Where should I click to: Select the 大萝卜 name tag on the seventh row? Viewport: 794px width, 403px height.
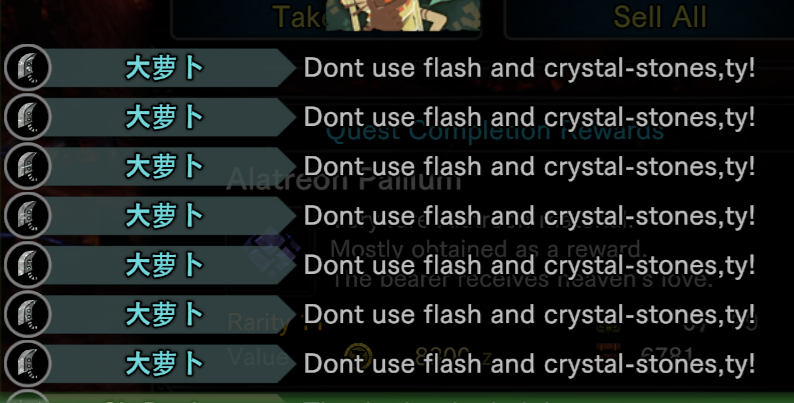click(x=165, y=364)
